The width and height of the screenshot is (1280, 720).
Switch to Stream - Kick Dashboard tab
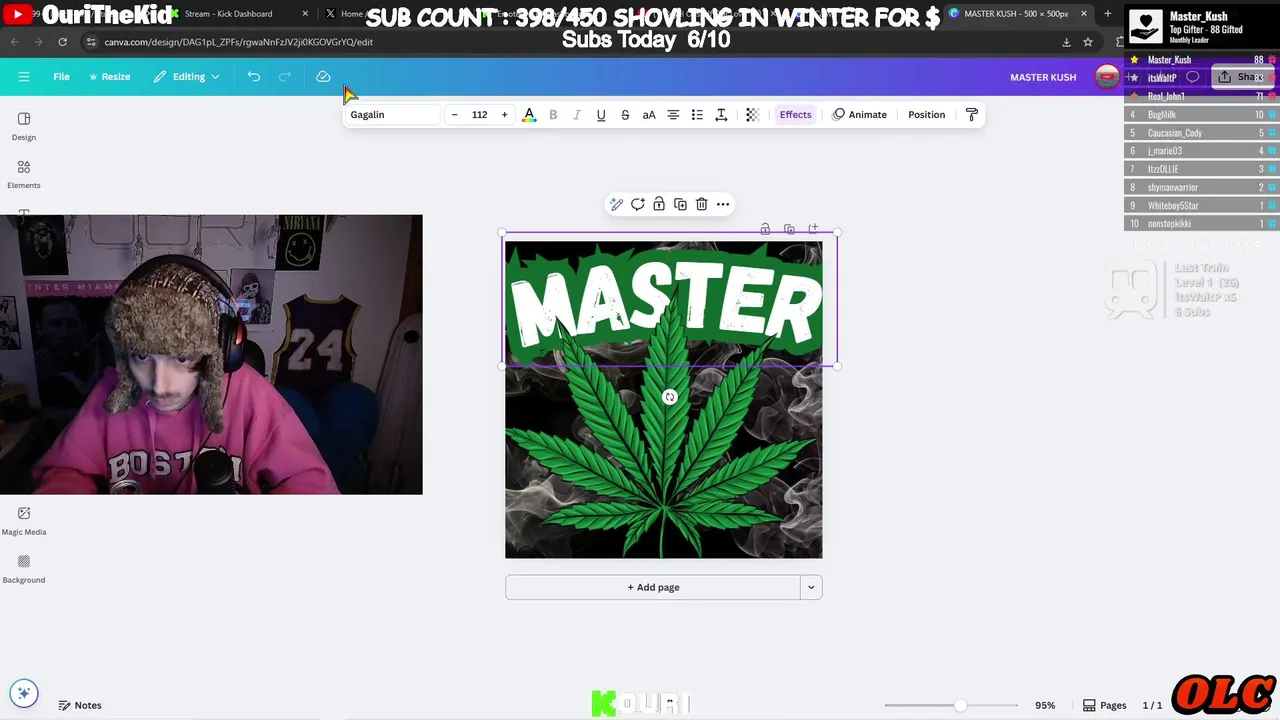tap(240, 14)
